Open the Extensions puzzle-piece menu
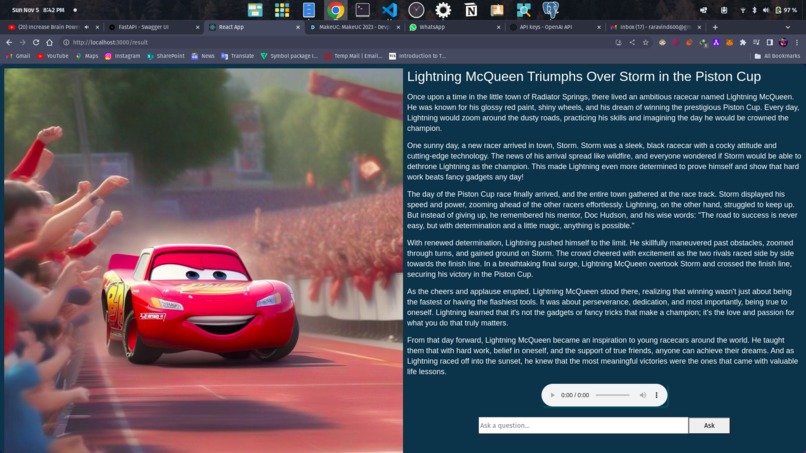The image size is (806, 453). coord(743,42)
